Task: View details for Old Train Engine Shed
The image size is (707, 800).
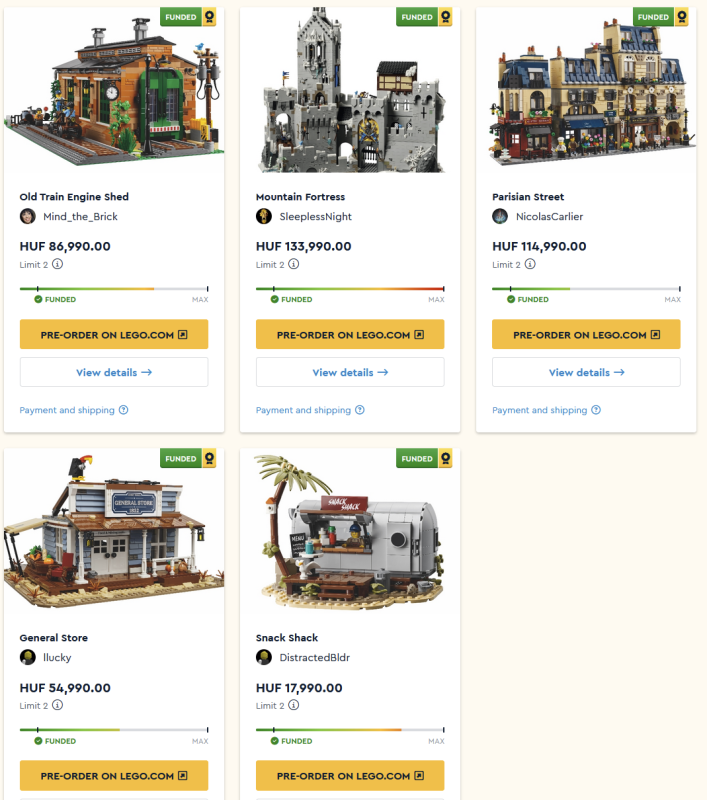Action: tap(114, 372)
